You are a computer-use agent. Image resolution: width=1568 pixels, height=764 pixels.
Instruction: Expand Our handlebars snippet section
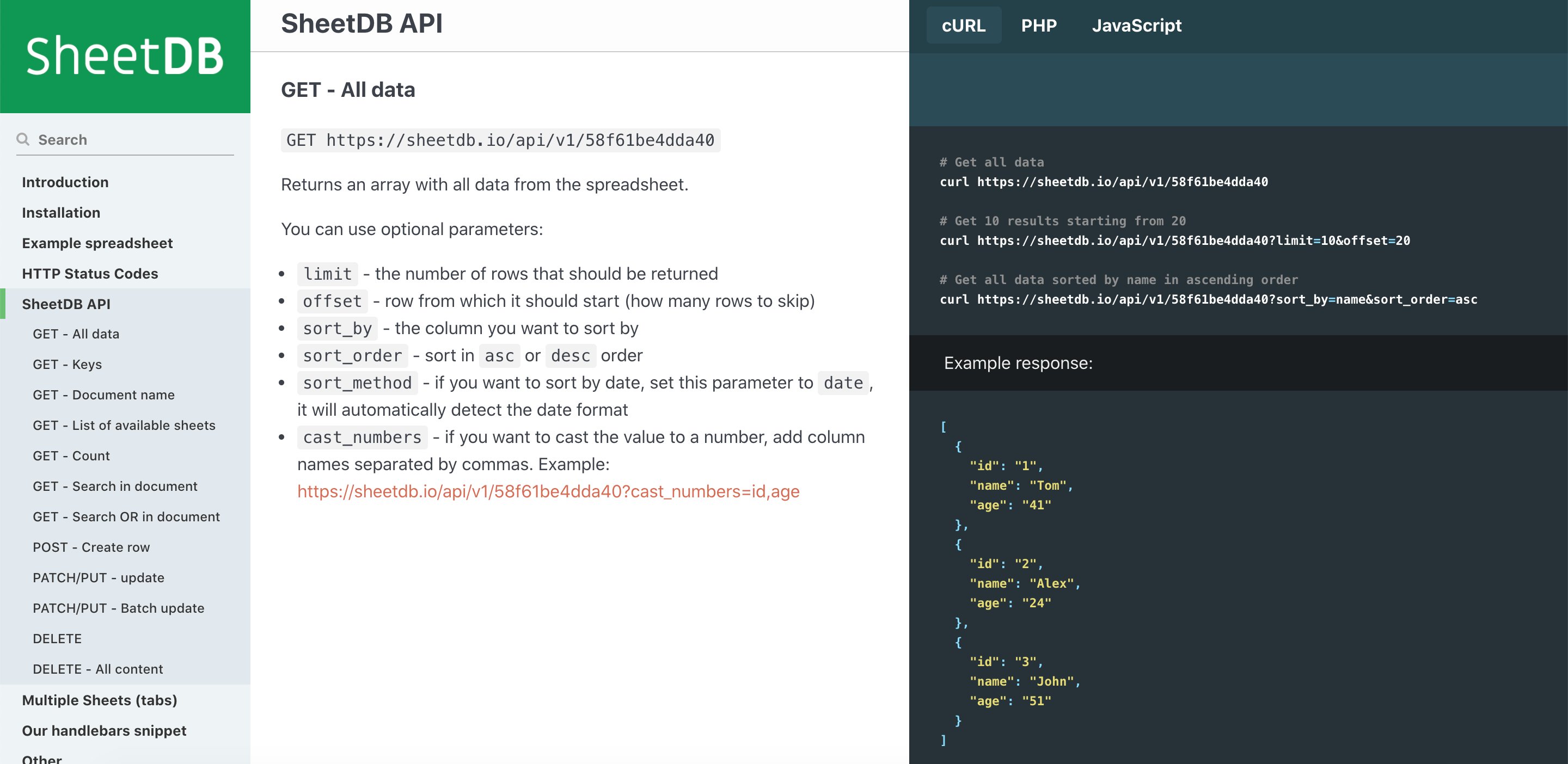[104, 731]
